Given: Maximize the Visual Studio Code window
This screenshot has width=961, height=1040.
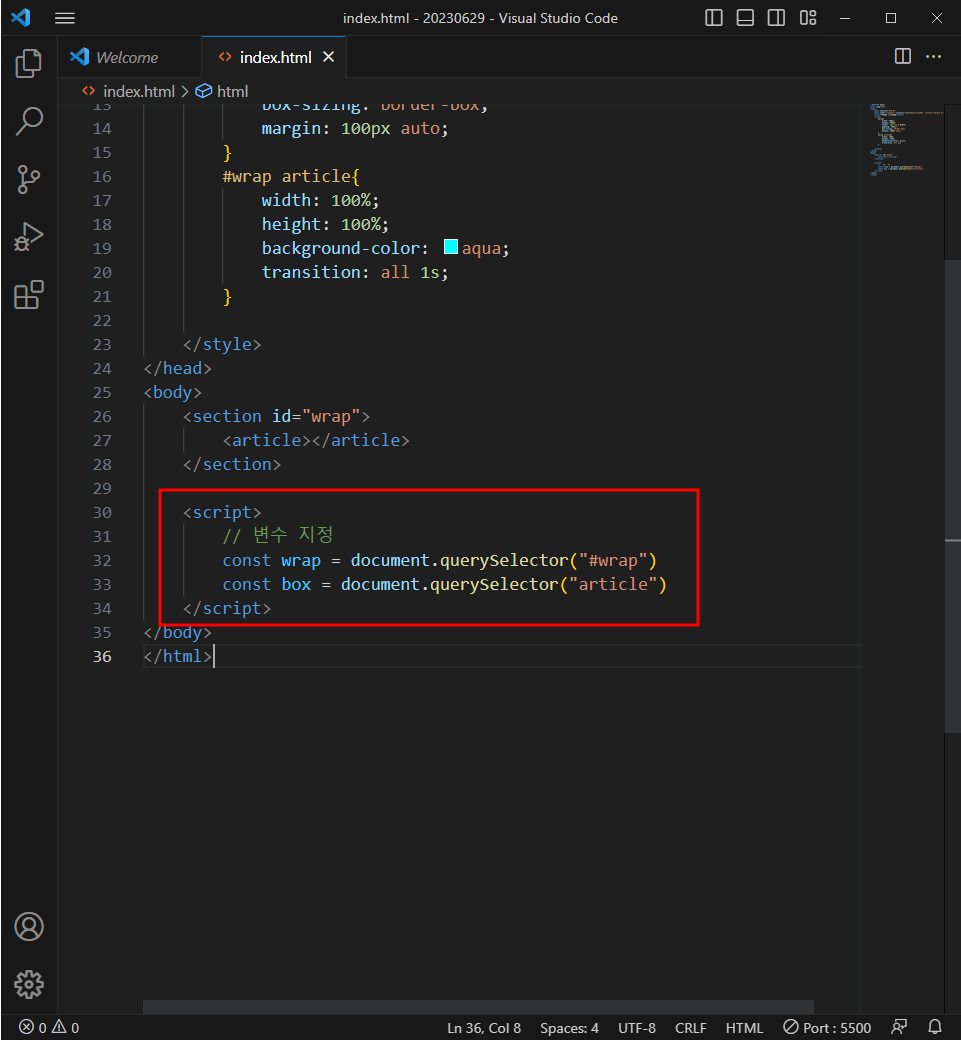Looking at the screenshot, I should pos(891,18).
